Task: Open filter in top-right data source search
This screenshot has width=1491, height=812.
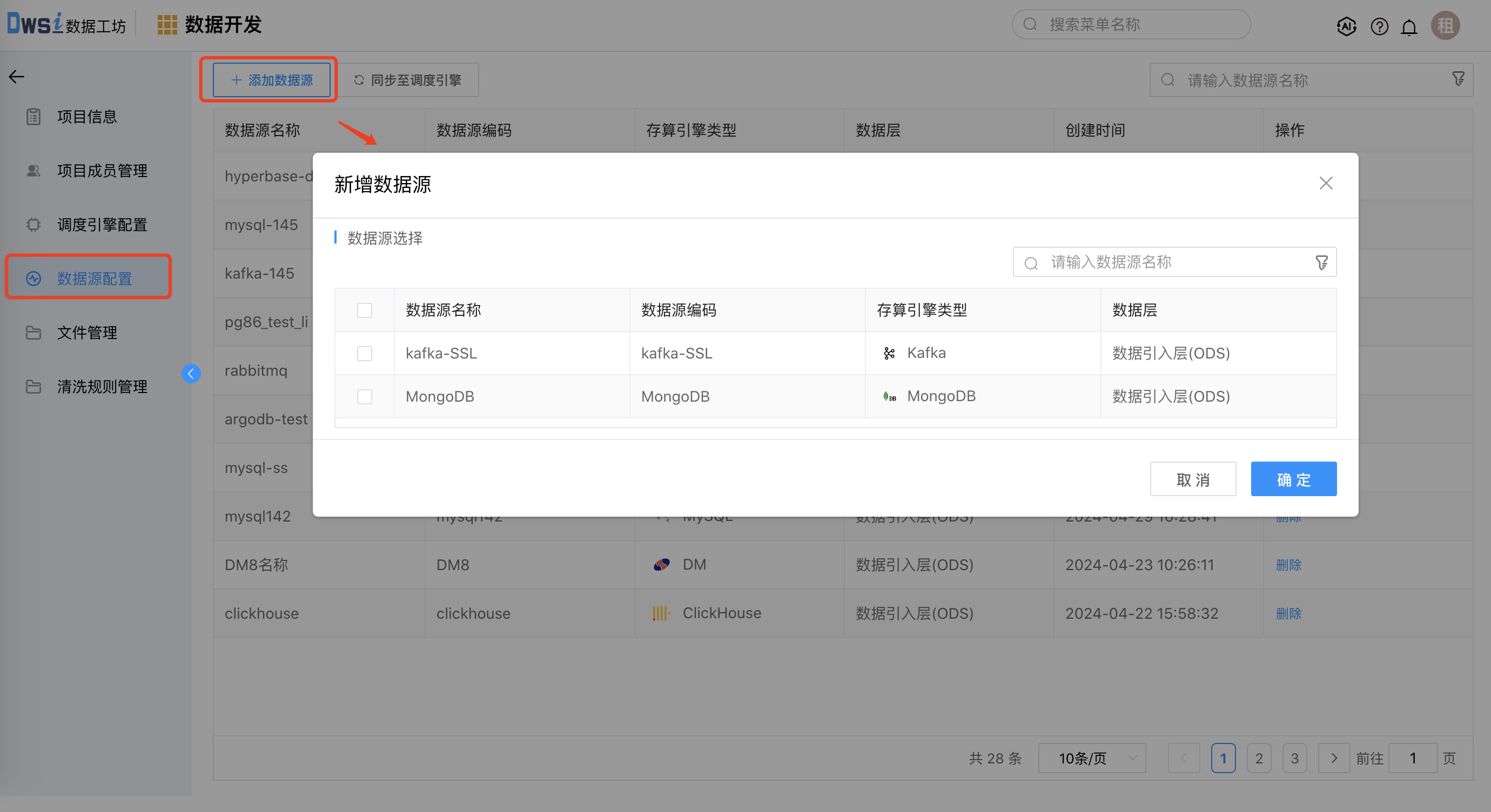Action: [1459, 79]
